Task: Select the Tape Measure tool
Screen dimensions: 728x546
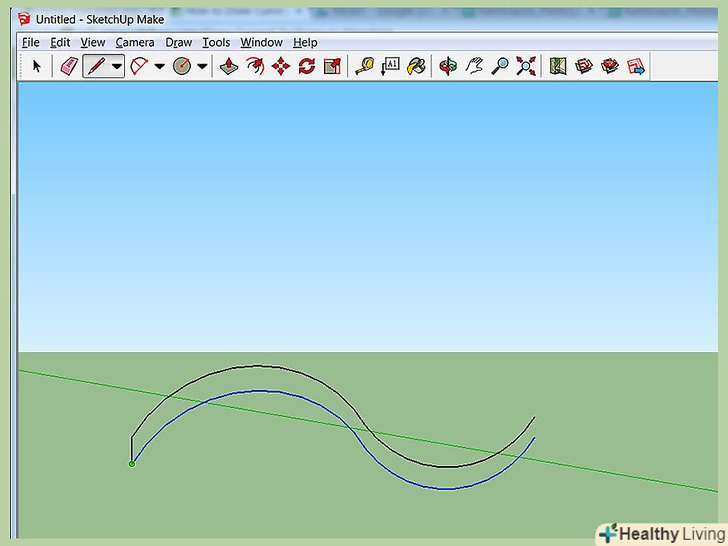Action: [364, 66]
